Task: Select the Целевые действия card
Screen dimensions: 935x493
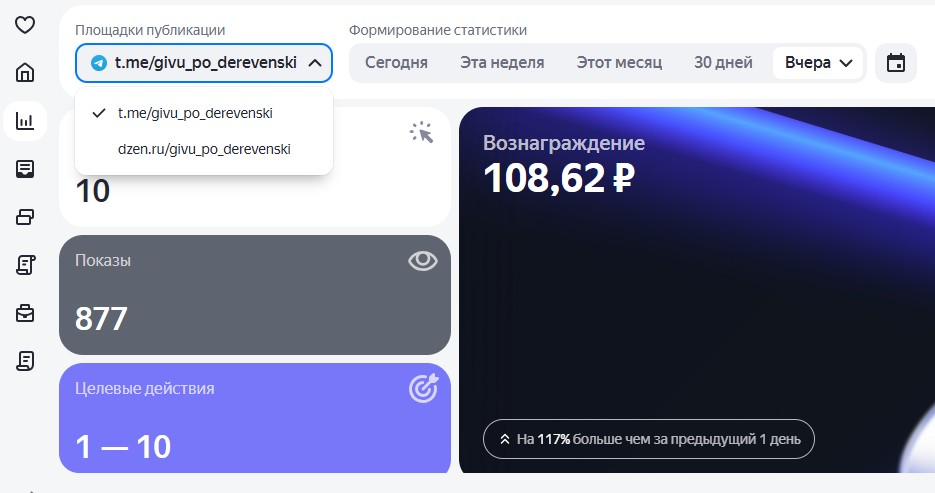Action: click(x=255, y=418)
